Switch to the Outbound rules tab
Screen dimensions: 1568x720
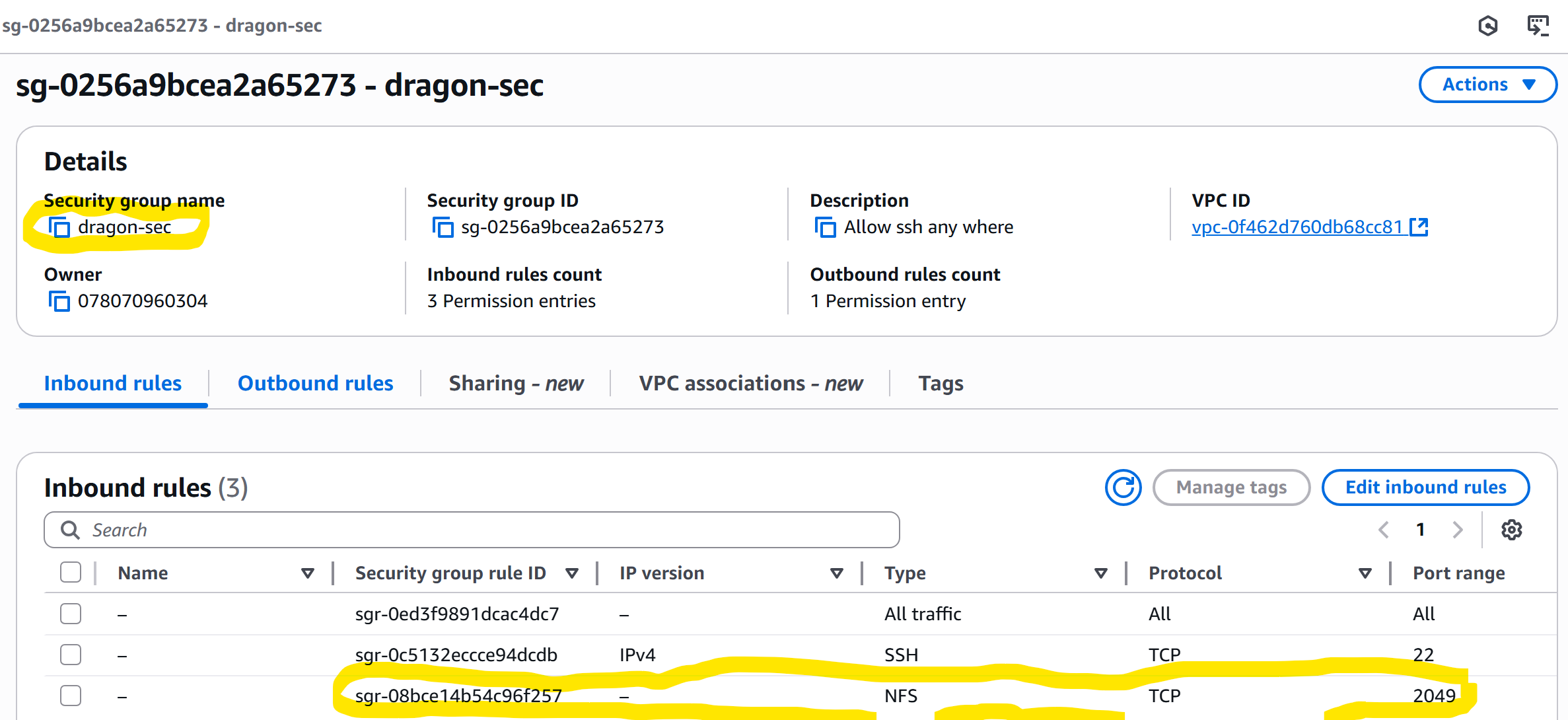(315, 384)
